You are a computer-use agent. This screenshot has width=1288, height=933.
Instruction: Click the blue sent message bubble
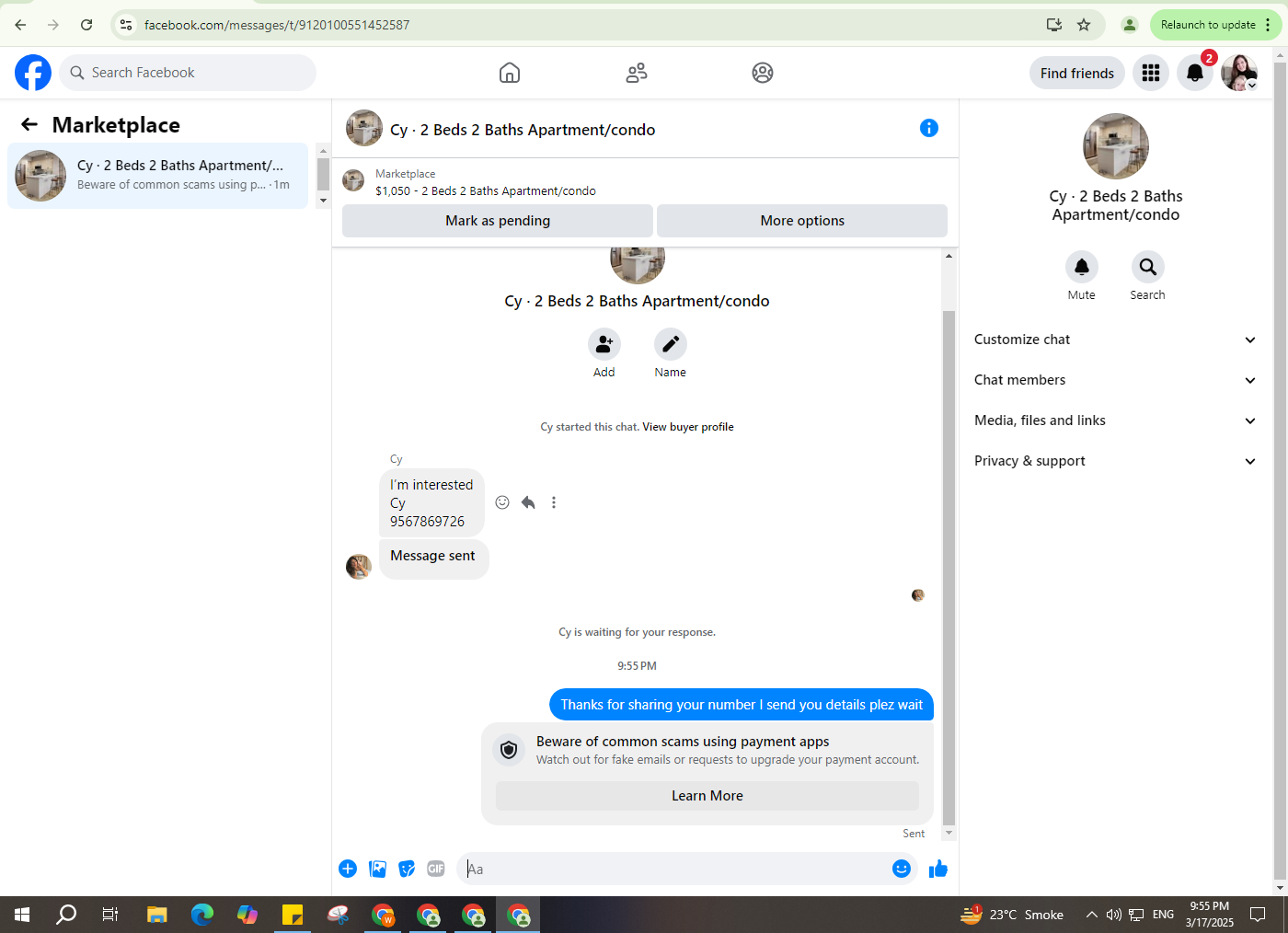(742, 705)
